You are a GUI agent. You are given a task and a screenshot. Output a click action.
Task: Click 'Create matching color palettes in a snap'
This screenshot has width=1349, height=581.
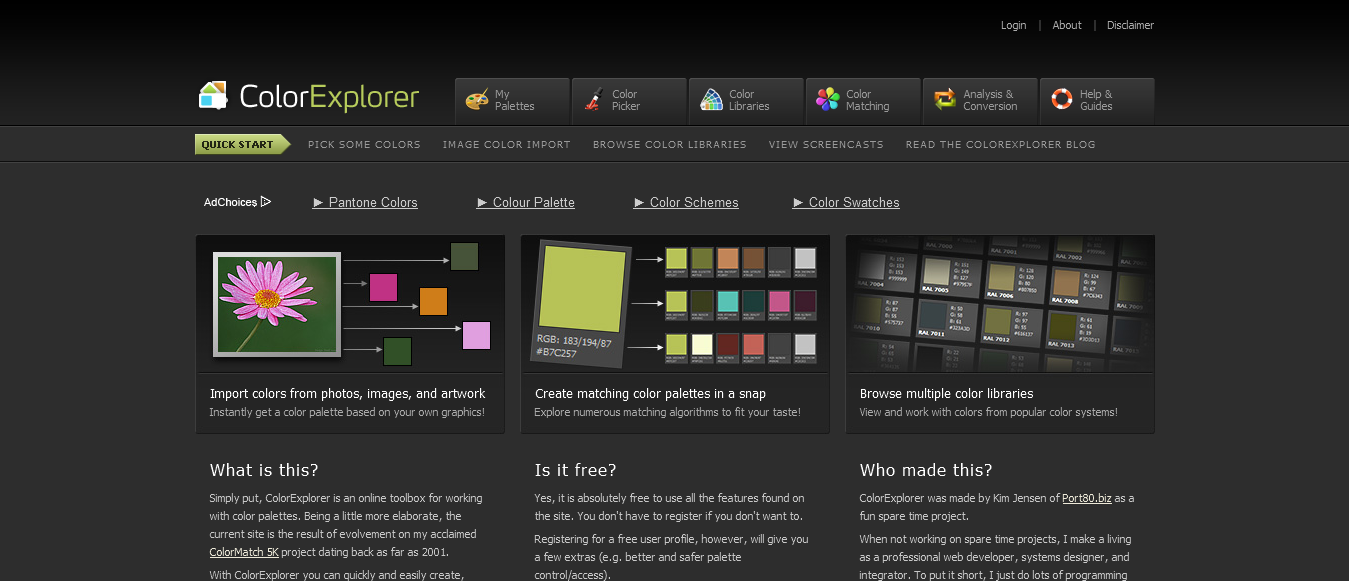pyautogui.click(x=650, y=394)
